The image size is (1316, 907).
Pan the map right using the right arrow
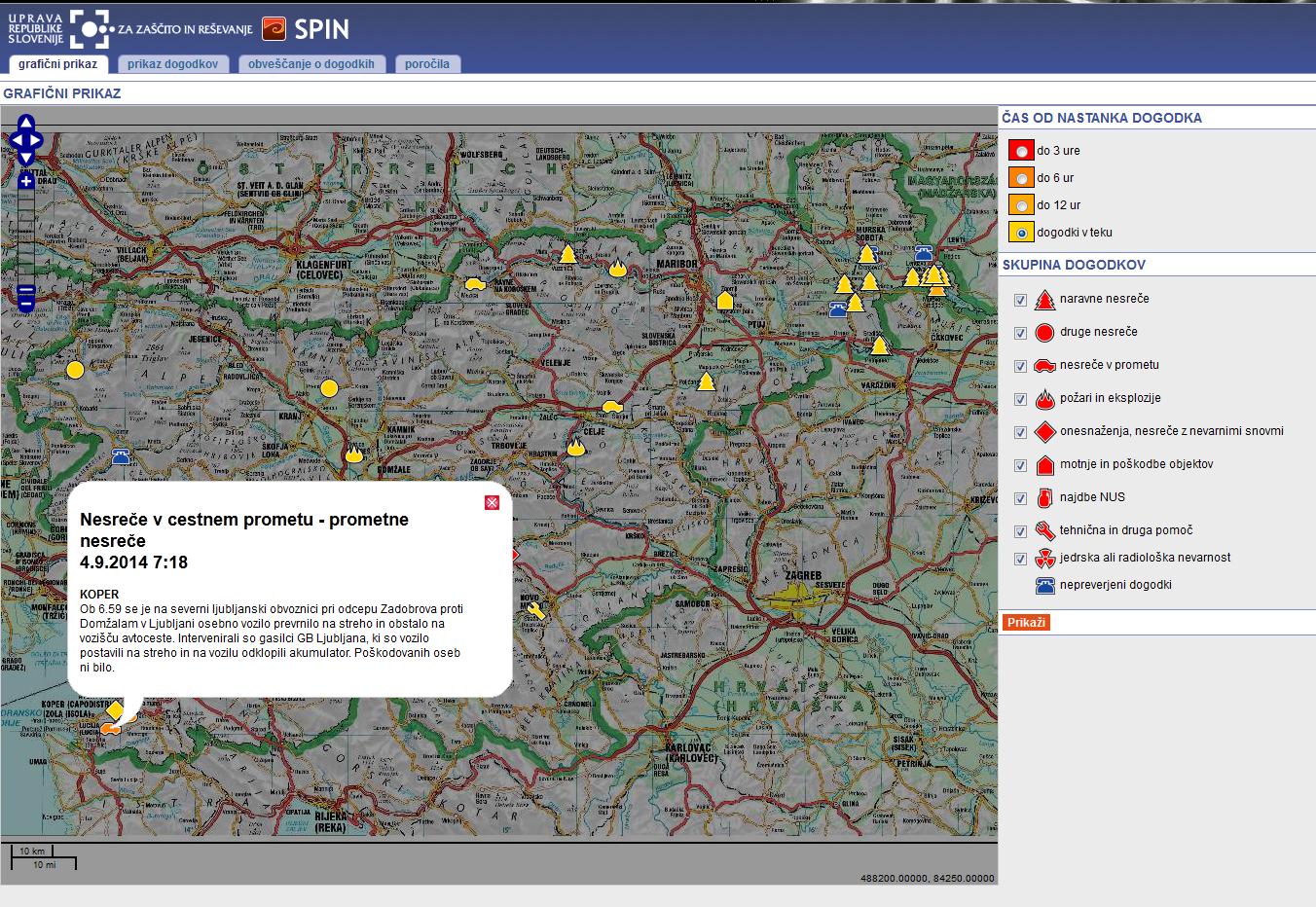pos(38,140)
